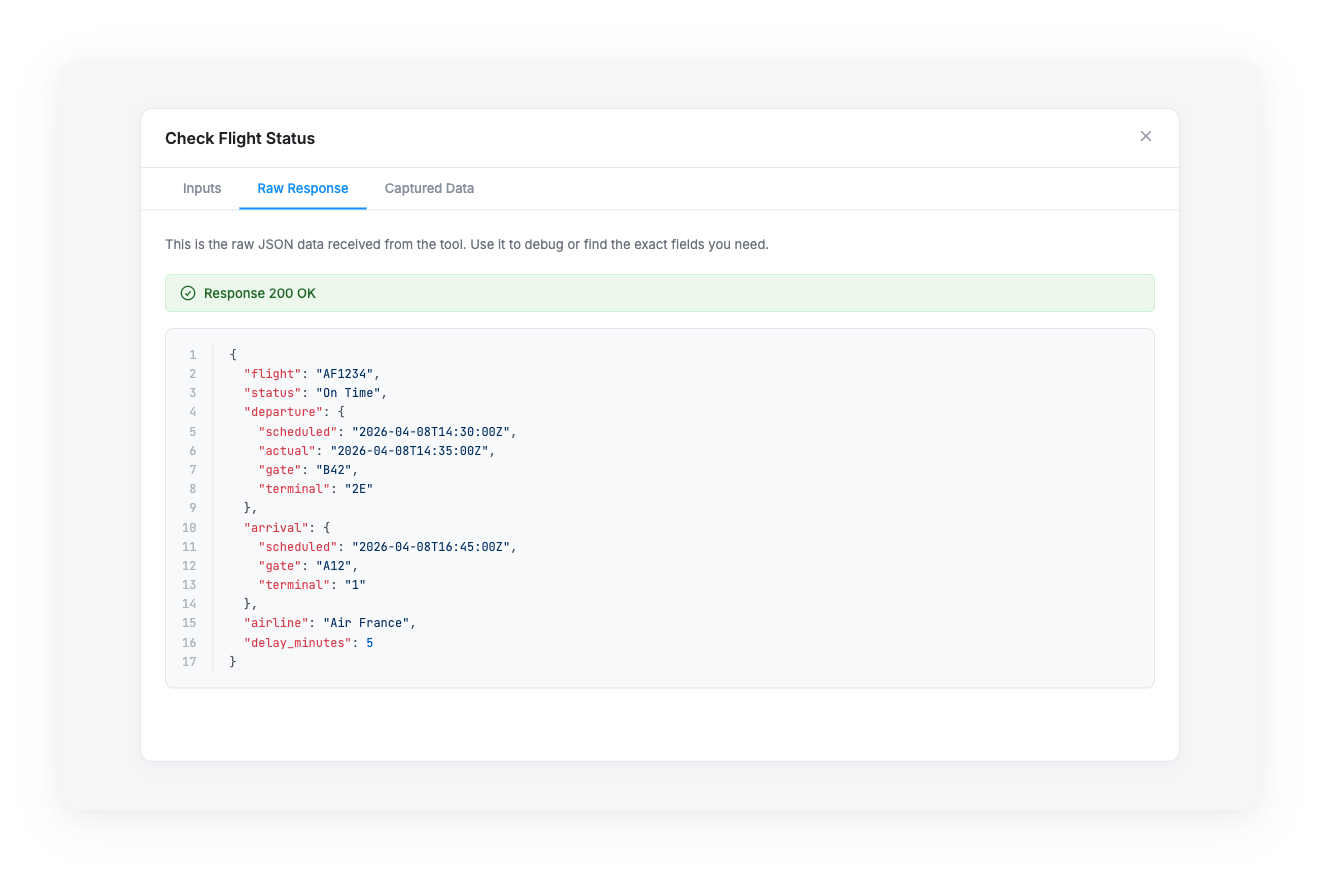This screenshot has height=870, width=1320.
Task: Switch to the Inputs tab
Action: 202,188
